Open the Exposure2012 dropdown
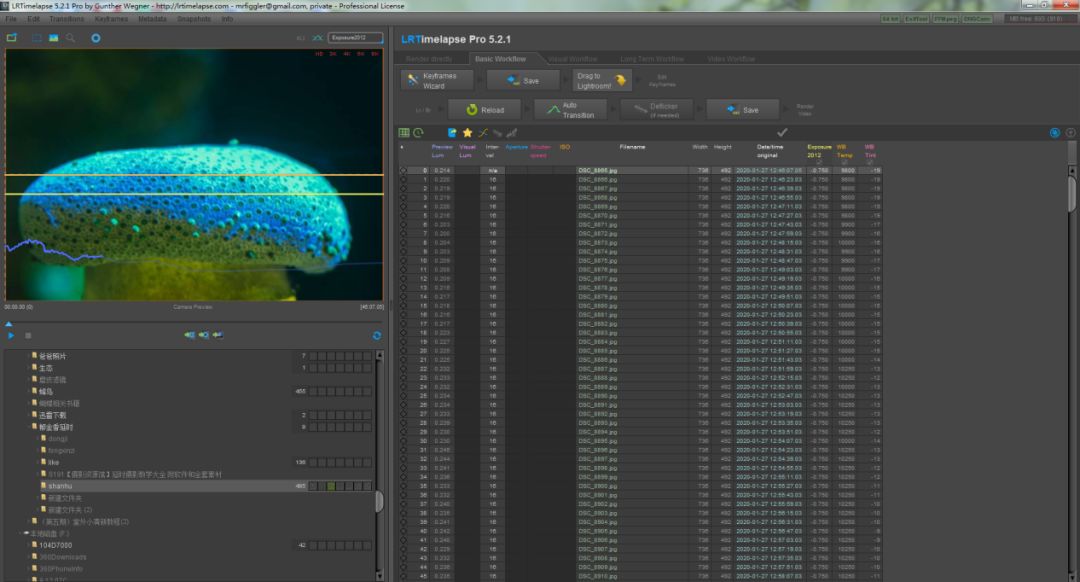Screen dimensions: 1080x582 [355, 38]
